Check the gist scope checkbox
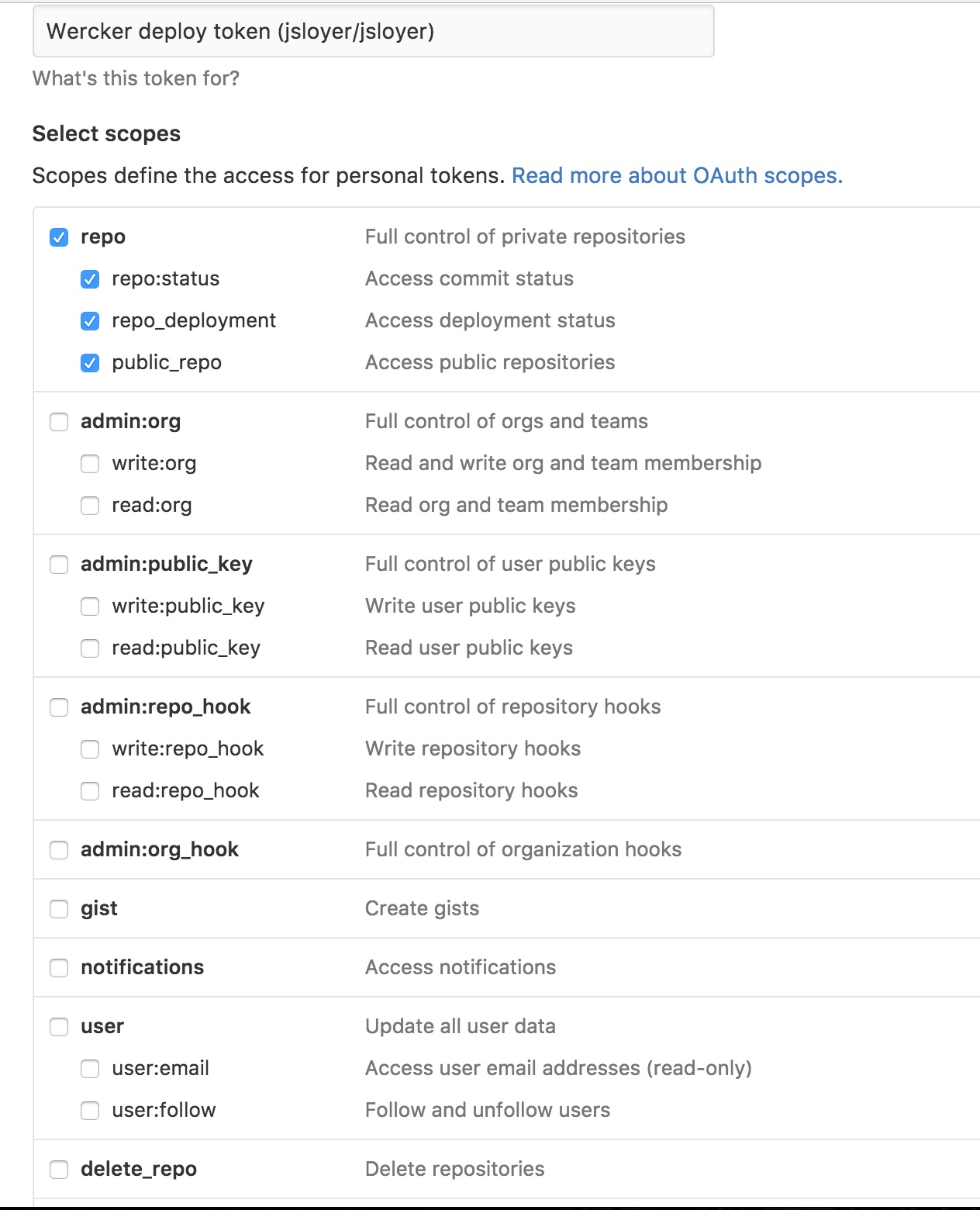The image size is (980, 1210). (59, 908)
